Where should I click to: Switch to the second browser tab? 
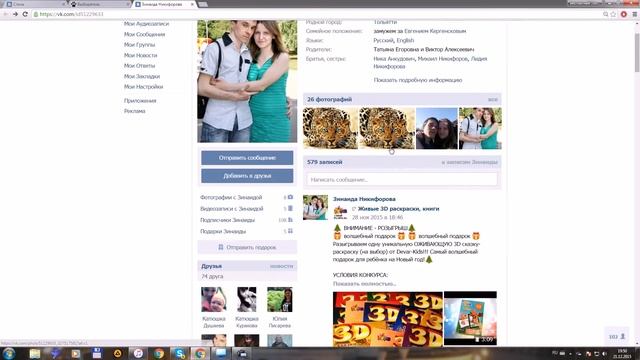coord(100,4)
